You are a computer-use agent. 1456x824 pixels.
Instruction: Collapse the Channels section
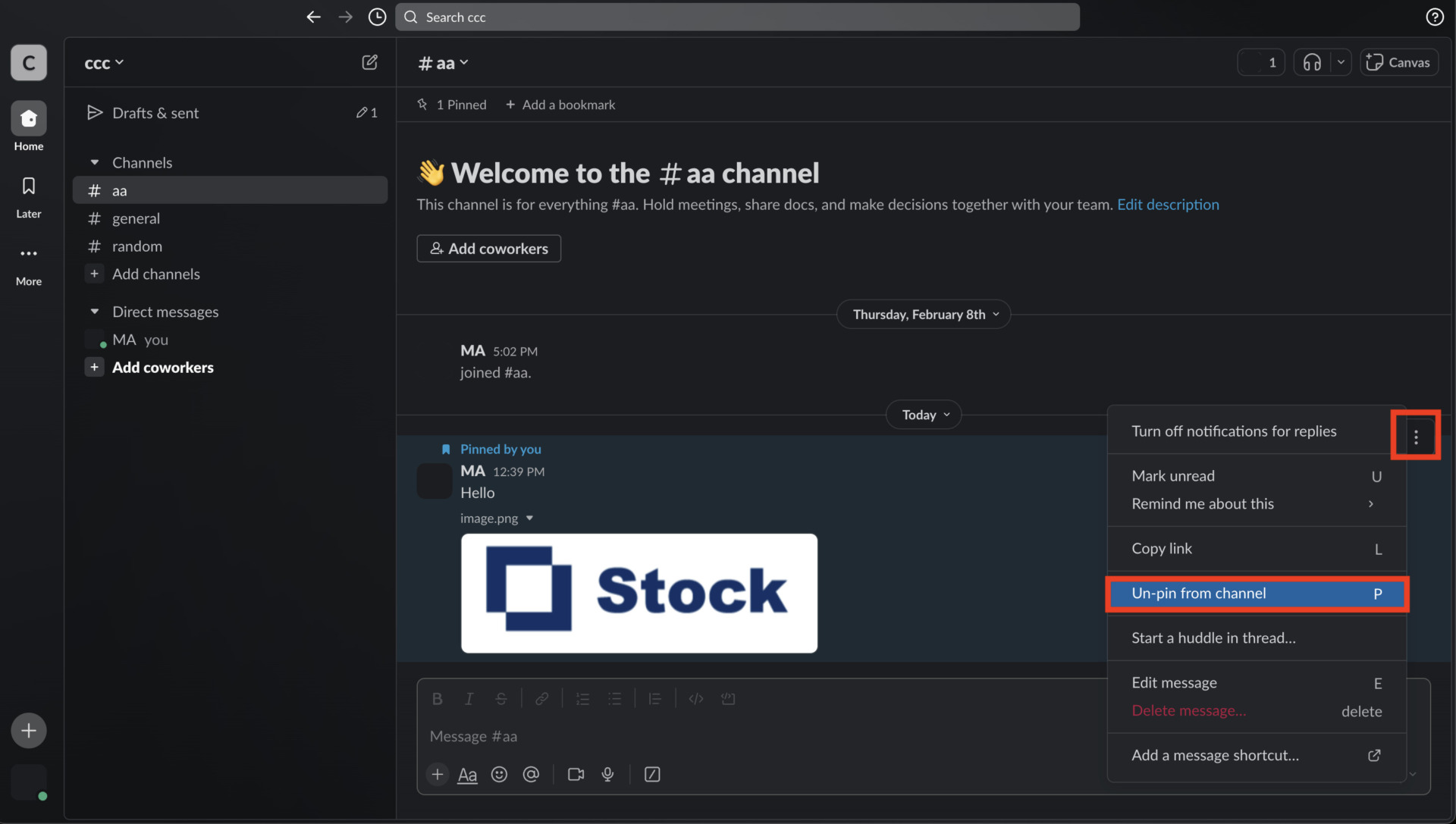point(95,161)
